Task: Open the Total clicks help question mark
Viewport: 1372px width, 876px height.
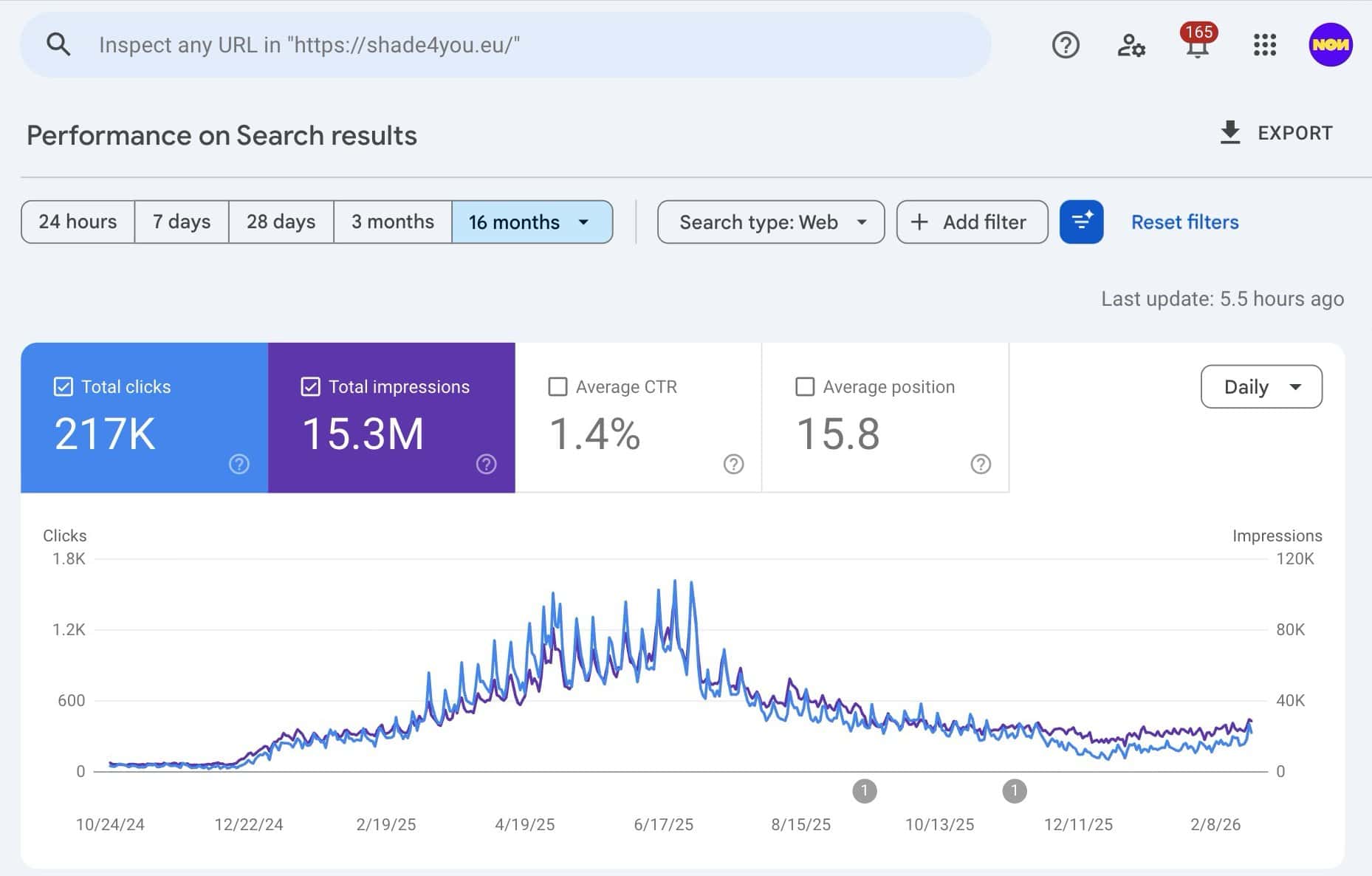Action: click(238, 465)
